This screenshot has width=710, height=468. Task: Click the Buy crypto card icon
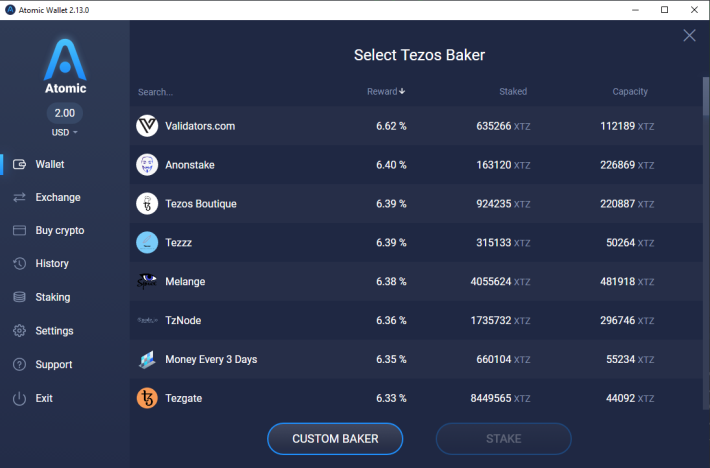19,230
